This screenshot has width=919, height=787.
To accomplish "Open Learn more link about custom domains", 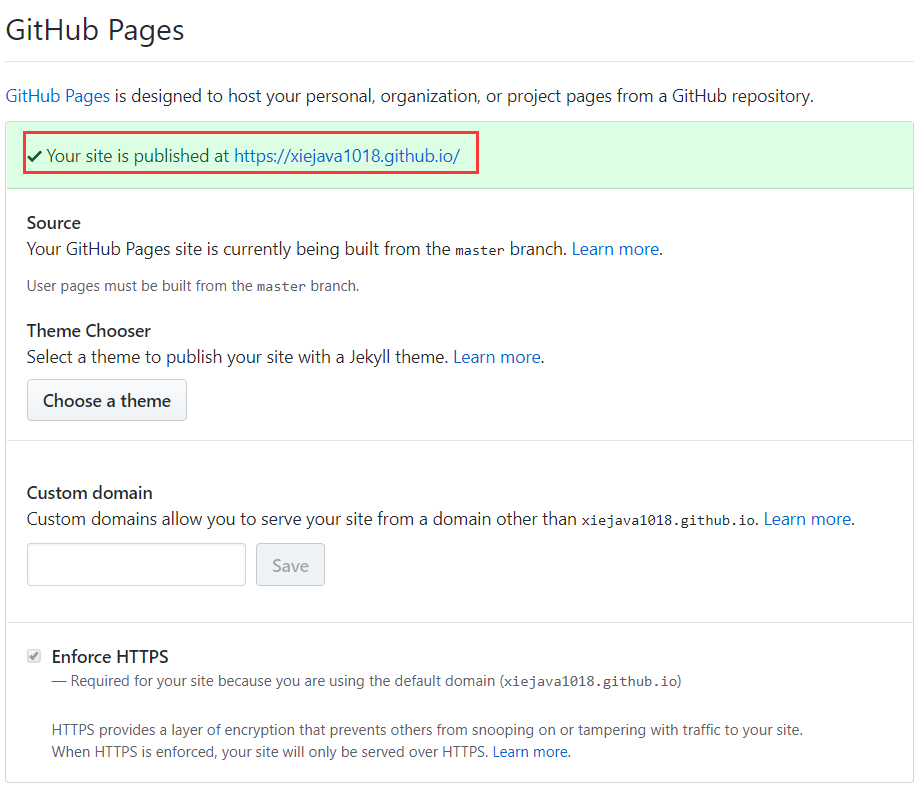I will (x=807, y=519).
